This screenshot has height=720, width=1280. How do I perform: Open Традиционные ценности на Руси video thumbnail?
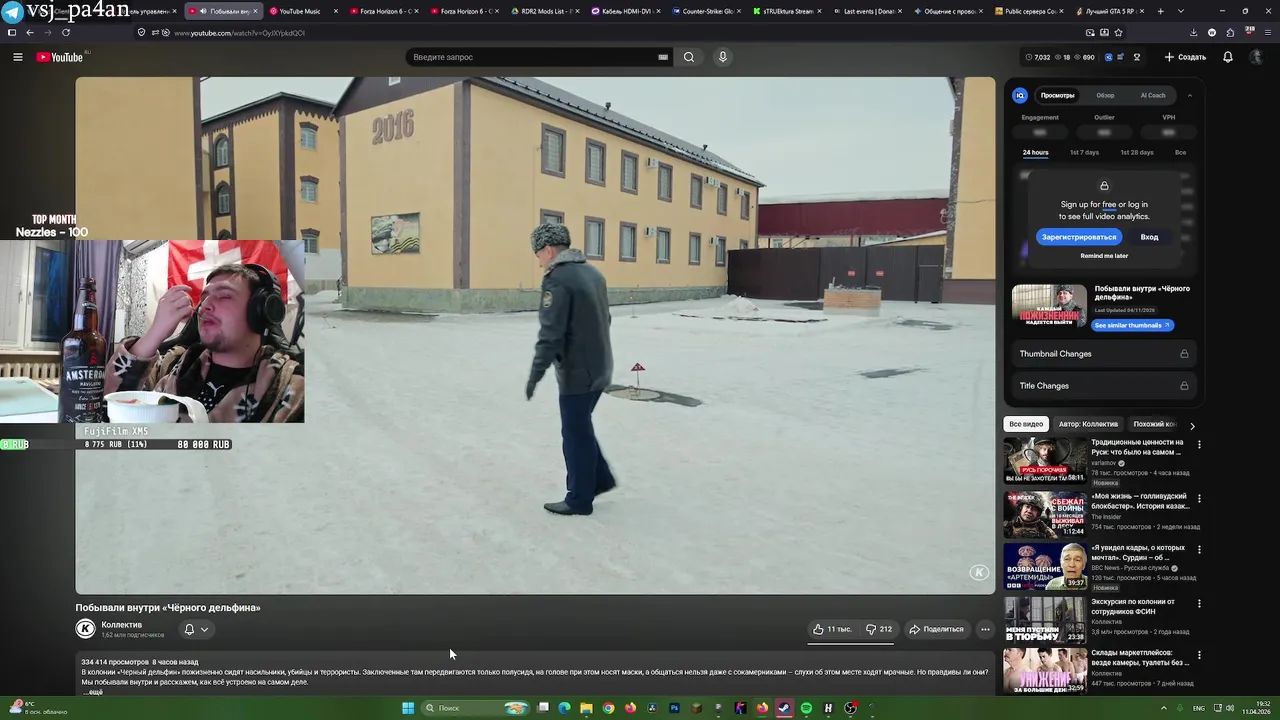click(1045, 460)
